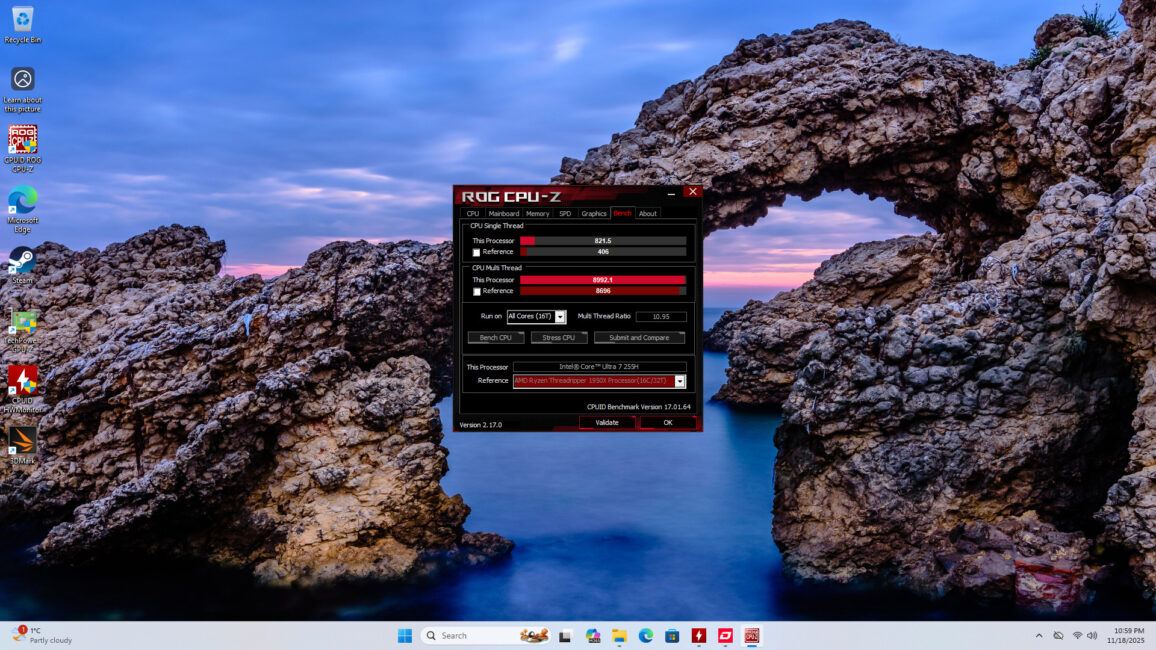
Task: Open the Copilot app in the taskbar
Action: tap(593, 635)
